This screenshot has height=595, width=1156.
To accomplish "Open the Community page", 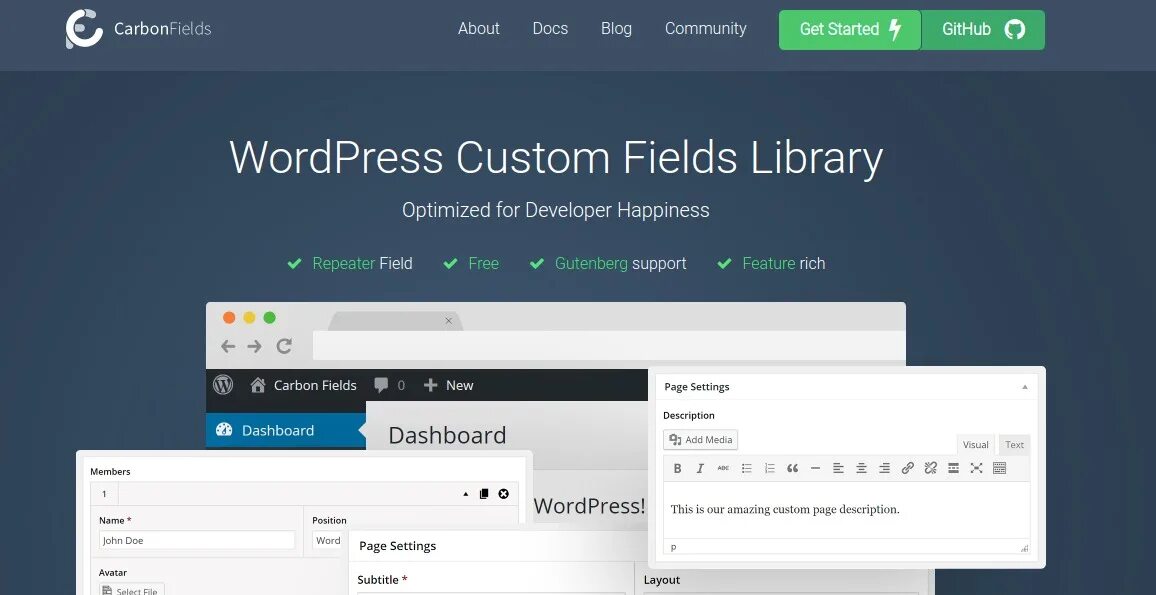I will (x=706, y=29).
